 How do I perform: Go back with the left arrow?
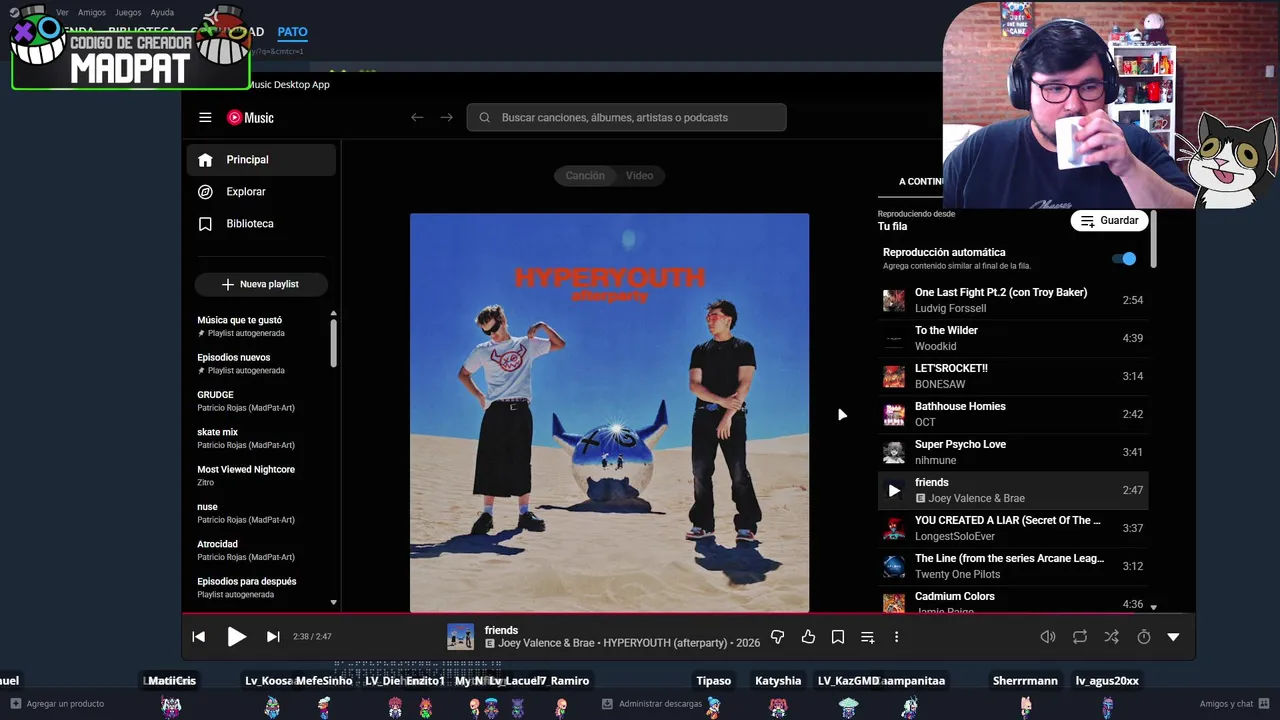click(x=417, y=117)
